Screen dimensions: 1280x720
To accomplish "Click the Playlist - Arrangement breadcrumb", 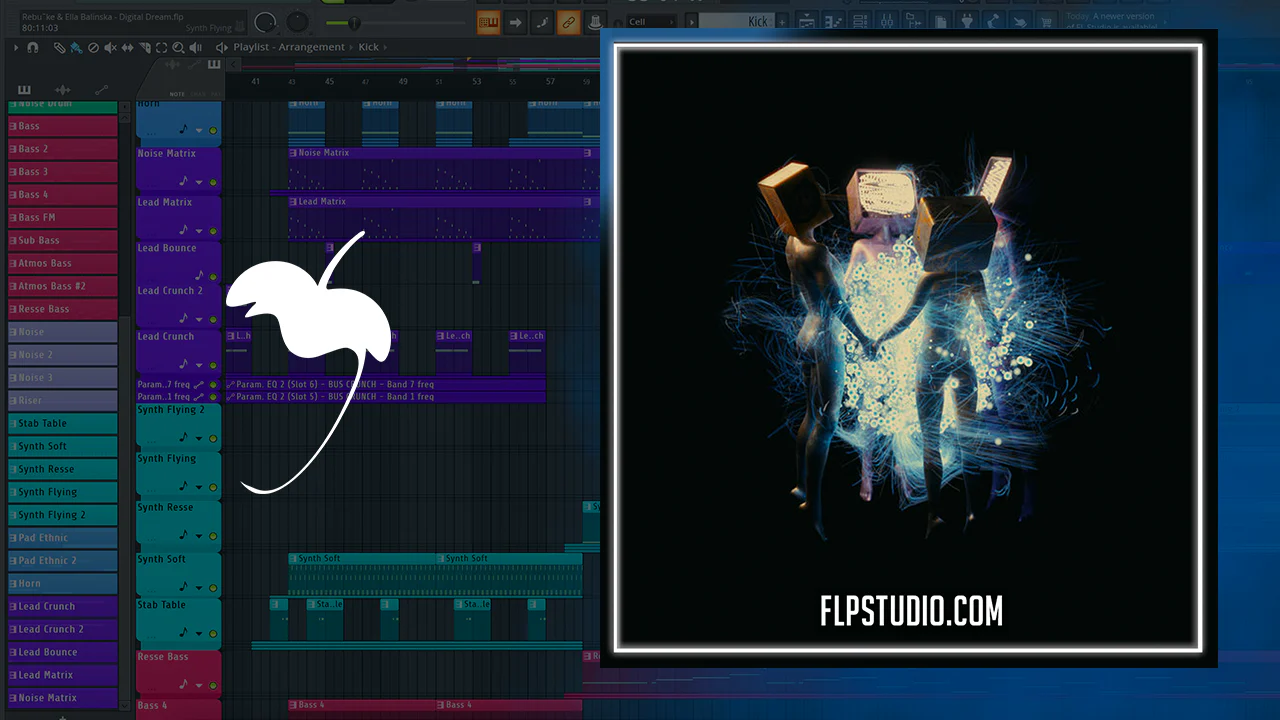I will click(289, 47).
